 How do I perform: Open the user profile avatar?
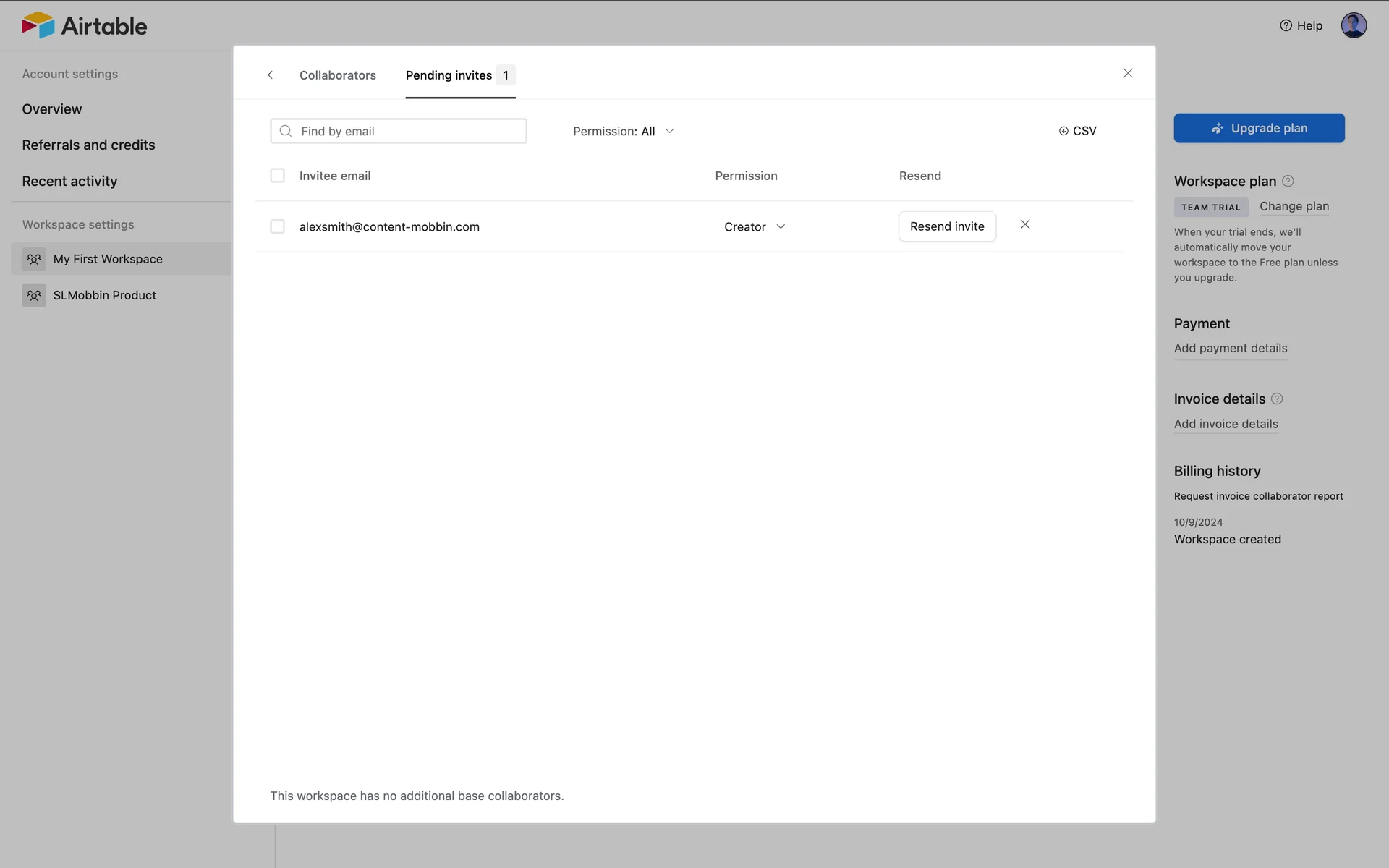(x=1353, y=25)
